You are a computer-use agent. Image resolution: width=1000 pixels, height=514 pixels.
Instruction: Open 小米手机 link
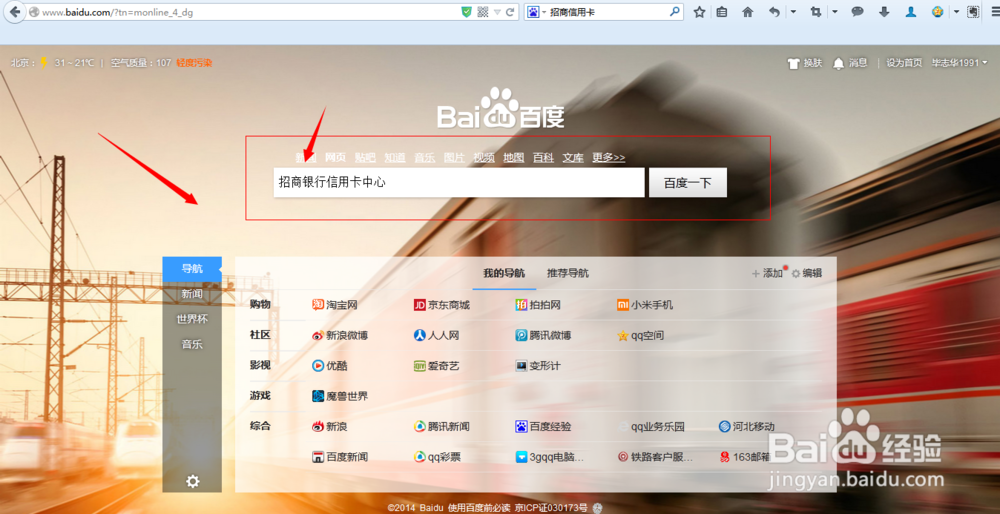click(645, 305)
